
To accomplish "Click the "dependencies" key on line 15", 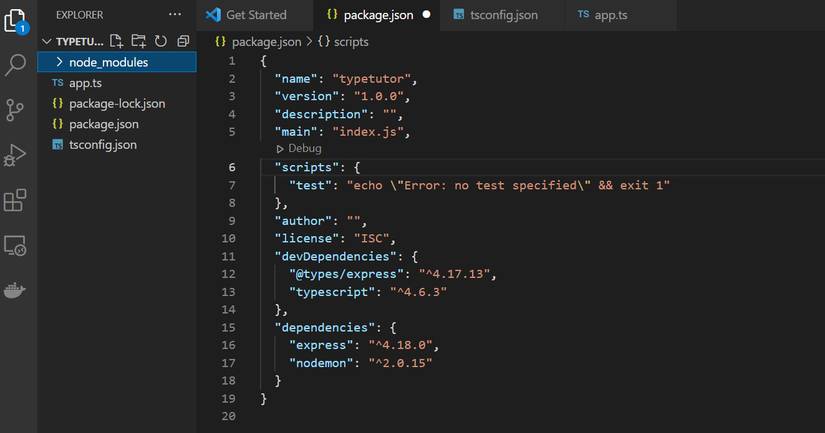I will [325, 328].
